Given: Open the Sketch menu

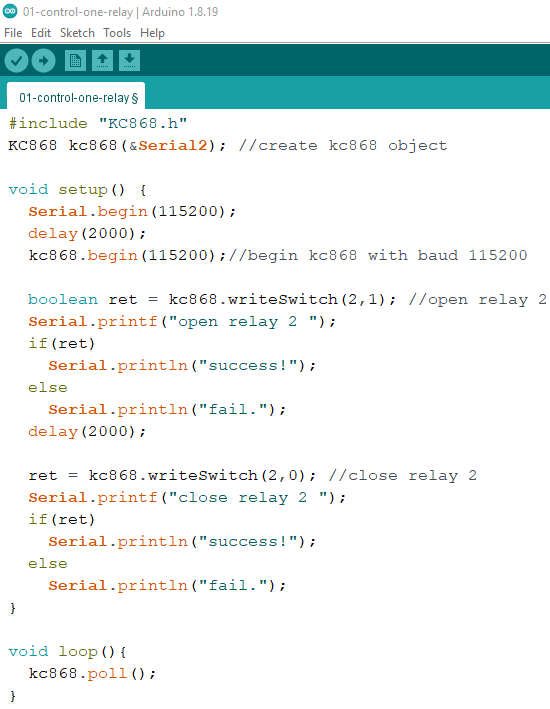Looking at the screenshot, I should click(77, 33).
